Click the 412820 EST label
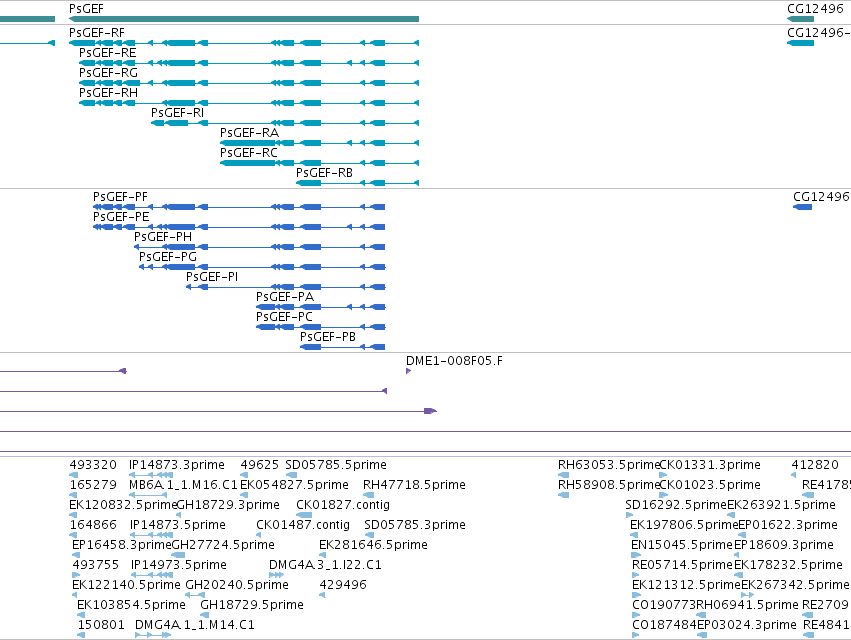Viewport: 851px width, 640px height. point(815,465)
